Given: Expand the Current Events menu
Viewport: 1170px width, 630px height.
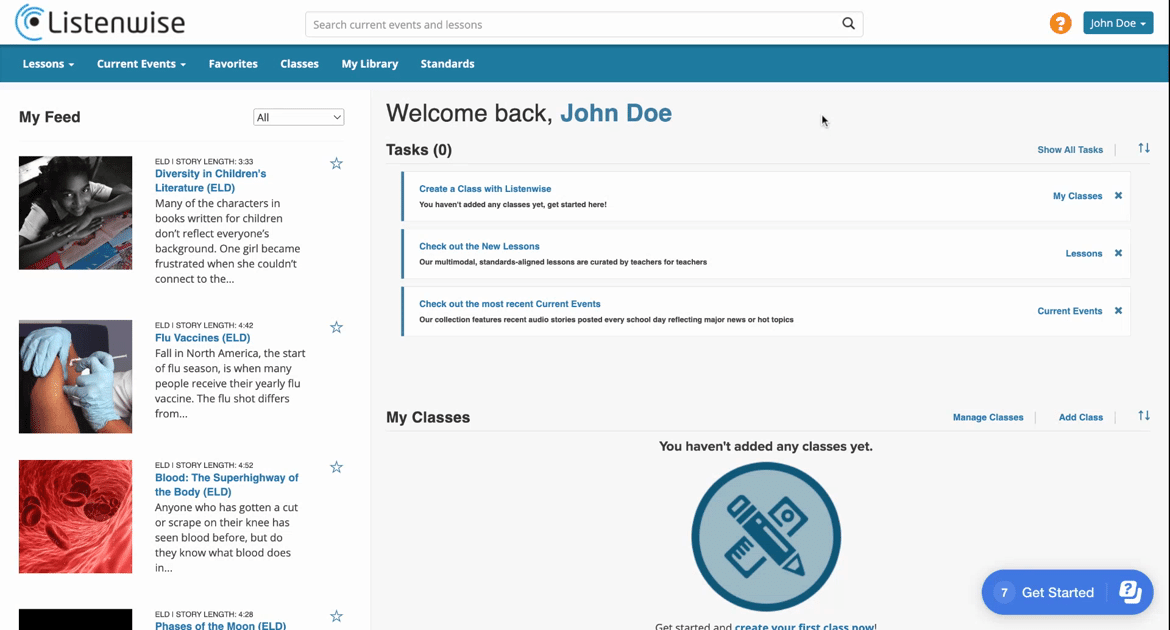Looking at the screenshot, I should tap(141, 64).
